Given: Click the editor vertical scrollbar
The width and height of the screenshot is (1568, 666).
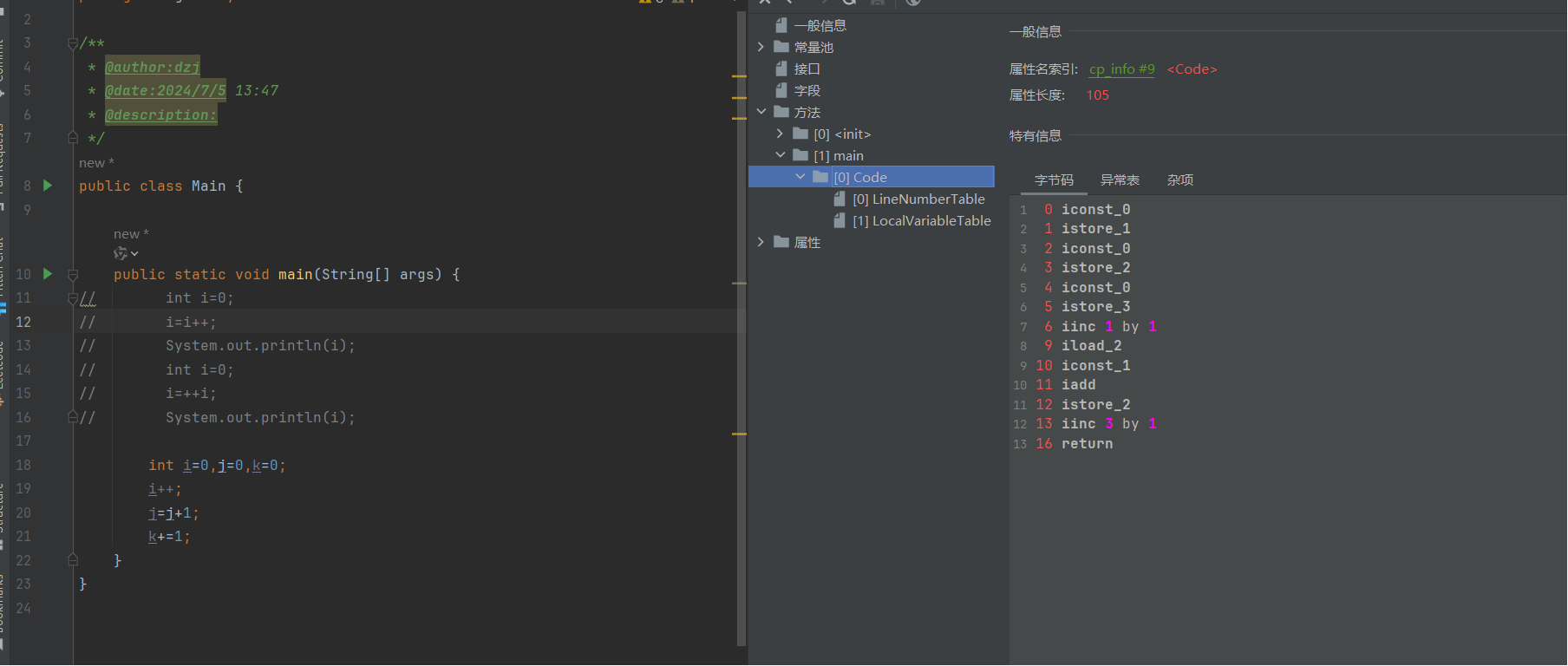Looking at the screenshot, I should point(742,330).
